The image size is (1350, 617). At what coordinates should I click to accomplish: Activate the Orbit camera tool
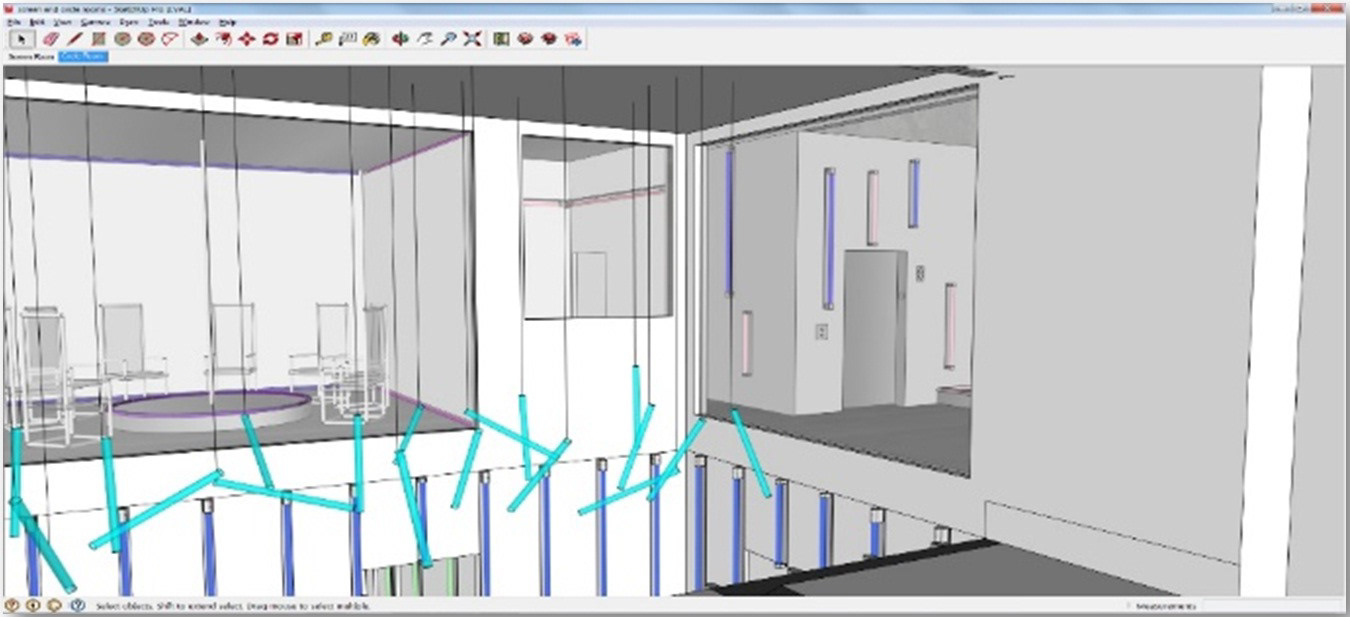(401, 39)
